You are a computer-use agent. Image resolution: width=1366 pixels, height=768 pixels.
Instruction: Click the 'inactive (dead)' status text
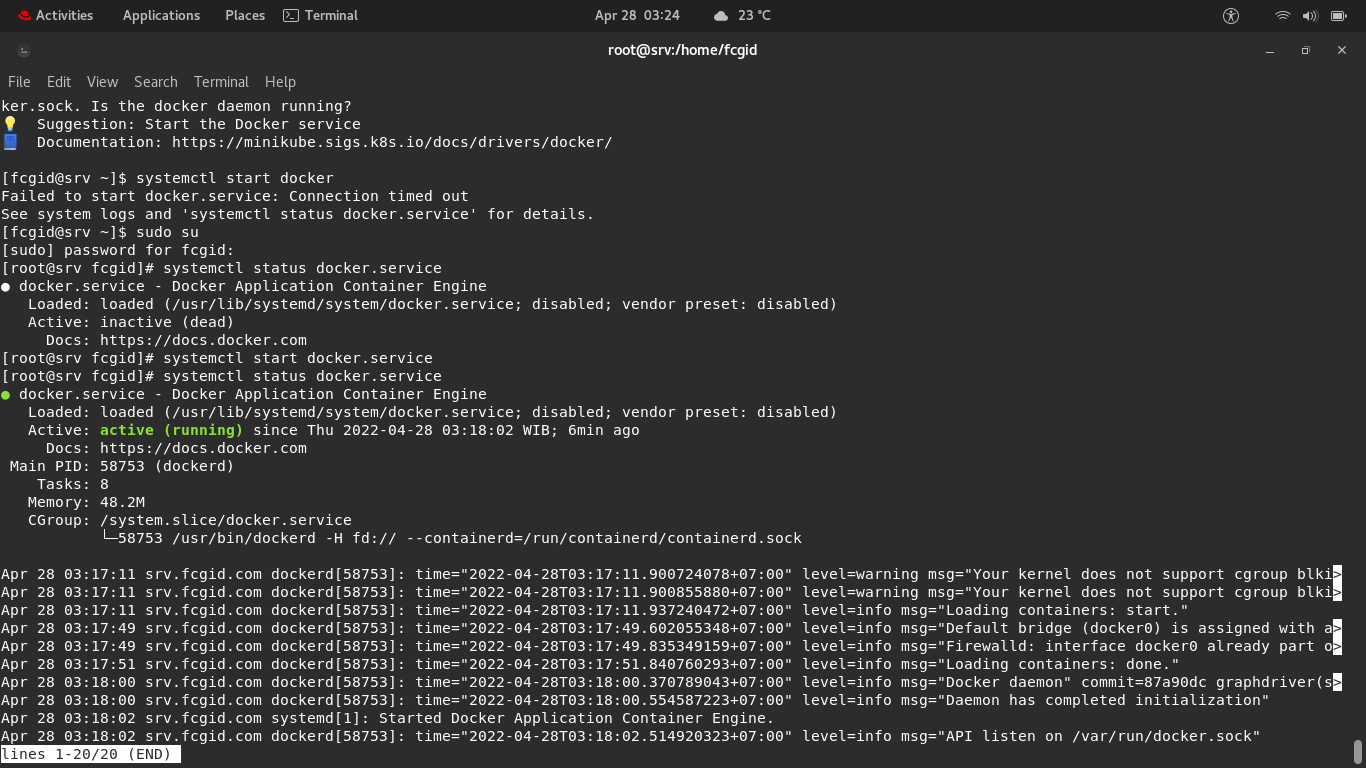click(x=167, y=322)
